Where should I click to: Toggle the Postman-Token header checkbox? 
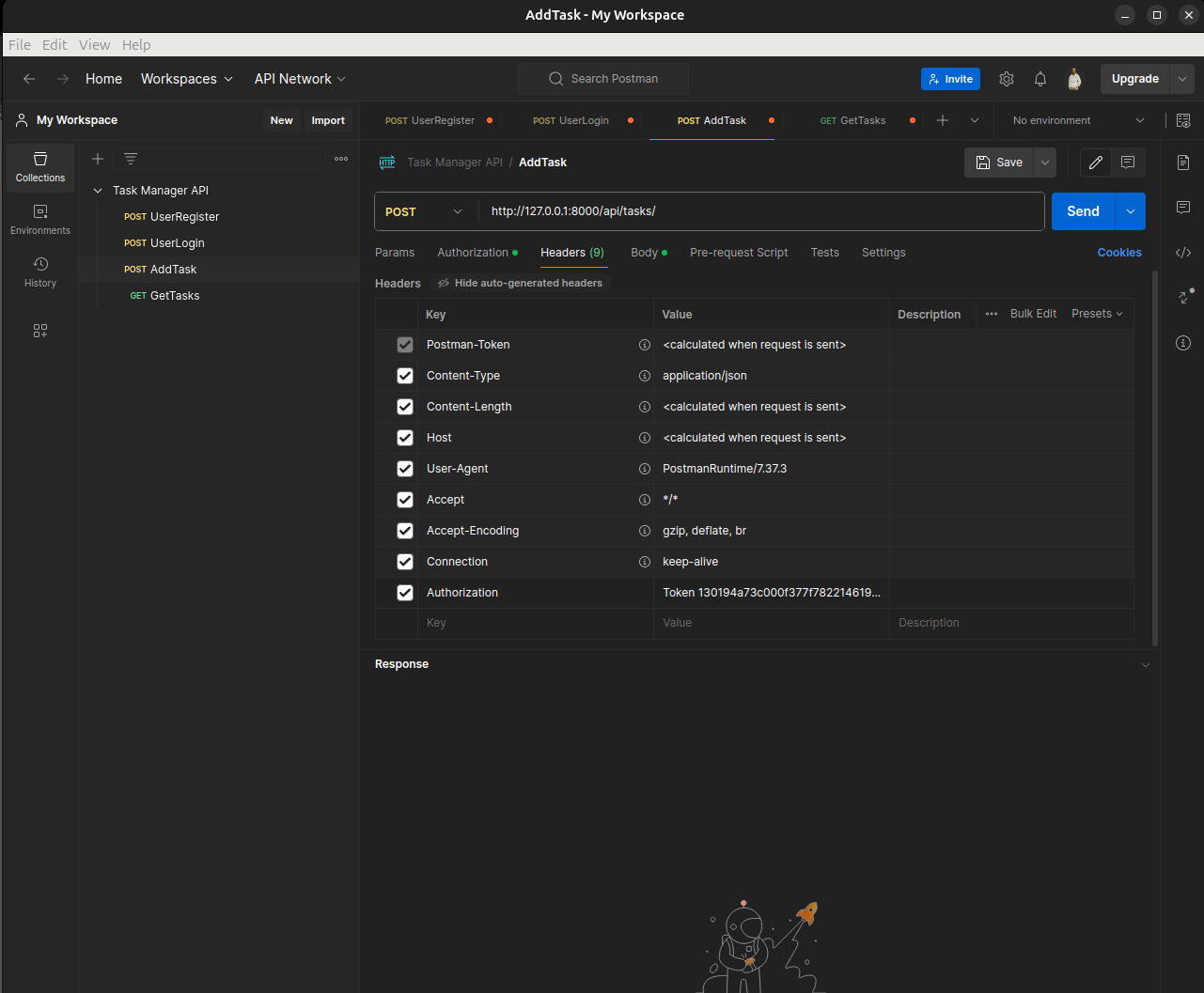click(405, 345)
